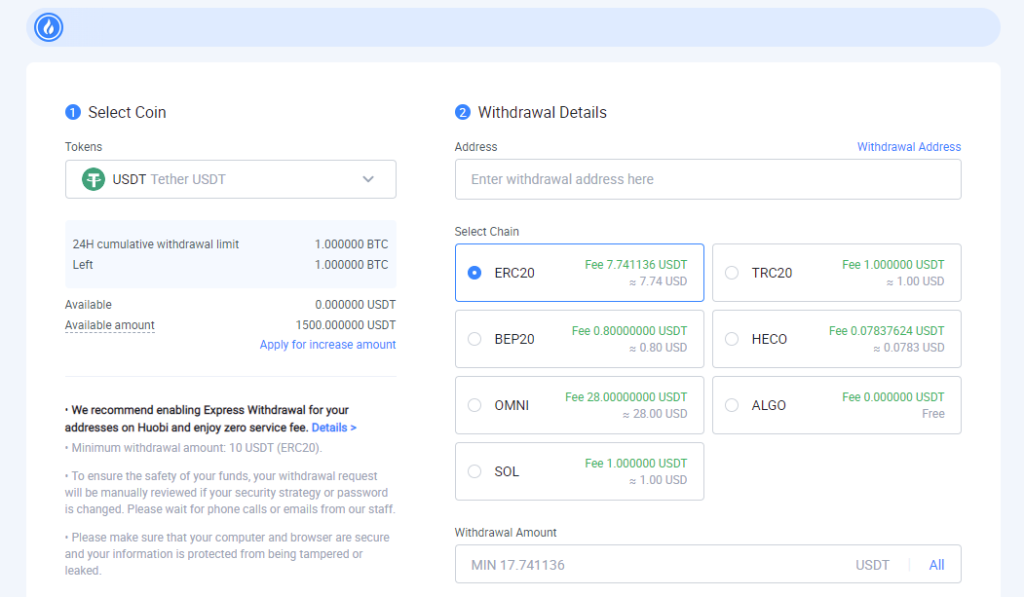This screenshot has width=1024, height=597.
Task: Select the TRC20 chain radio button
Action: [732, 272]
